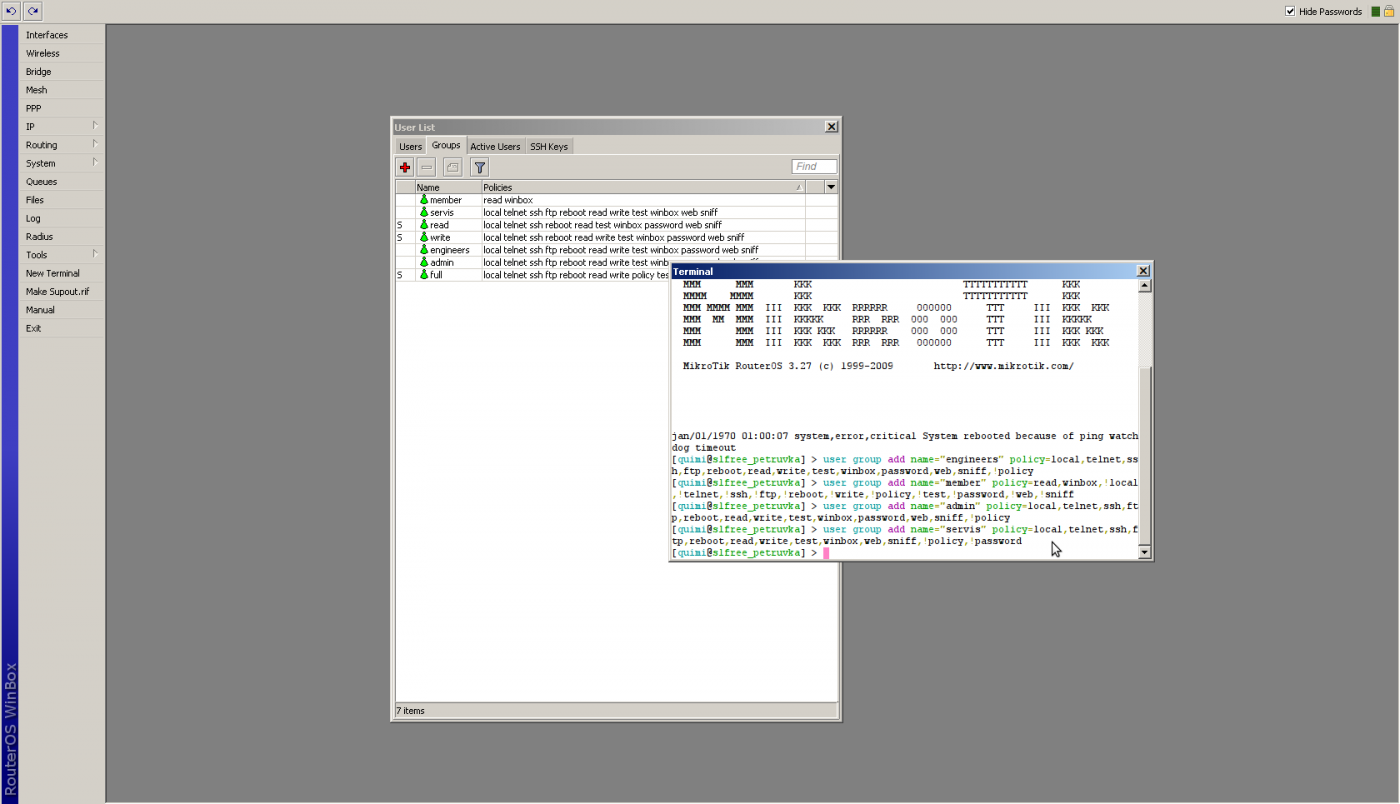
Task: Toggle the Hide Passwords checkbox
Action: coord(1290,12)
